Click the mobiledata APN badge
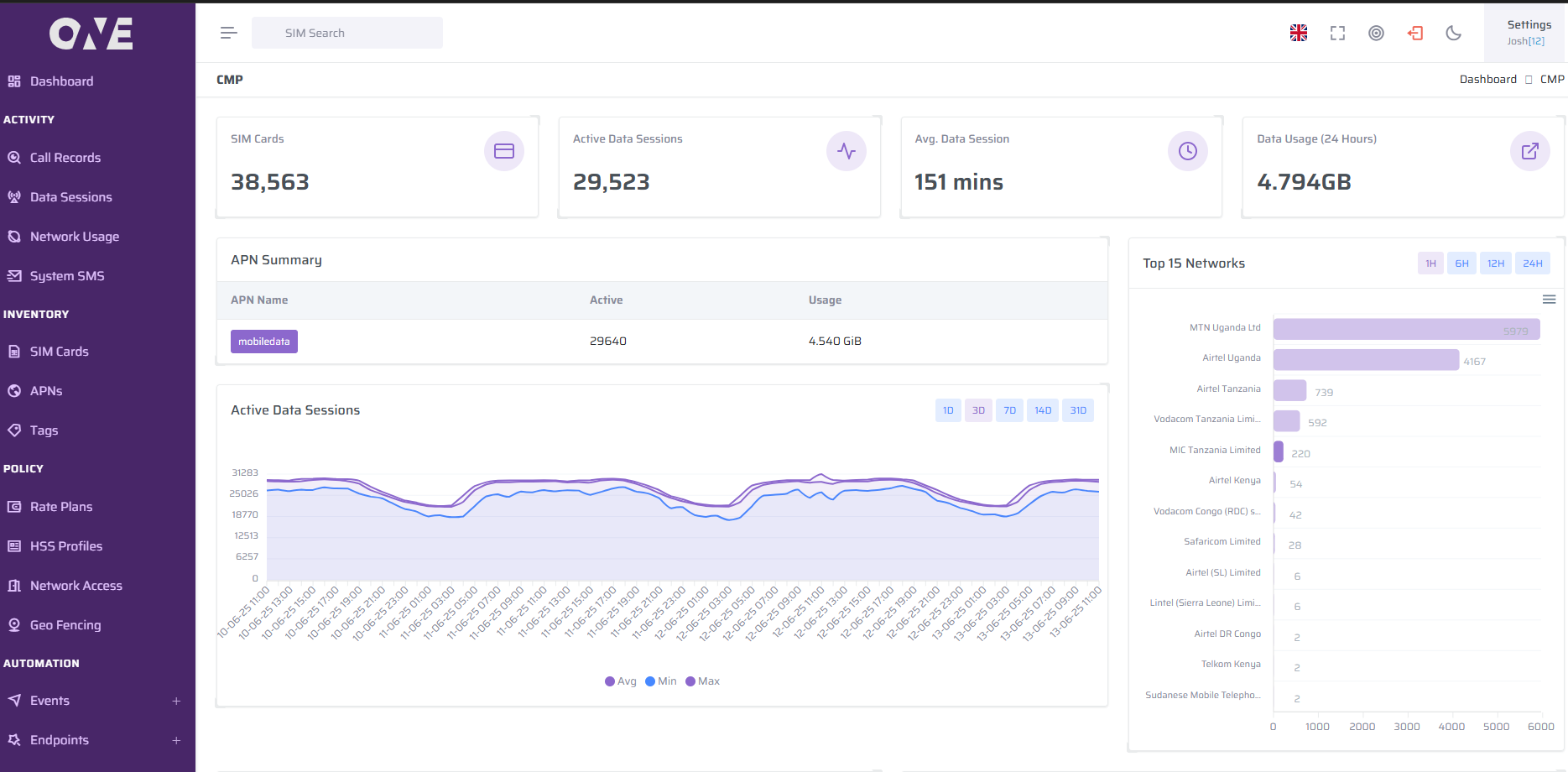Image resolution: width=1568 pixels, height=772 pixels. pyautogui.click(x=264, y=342)
